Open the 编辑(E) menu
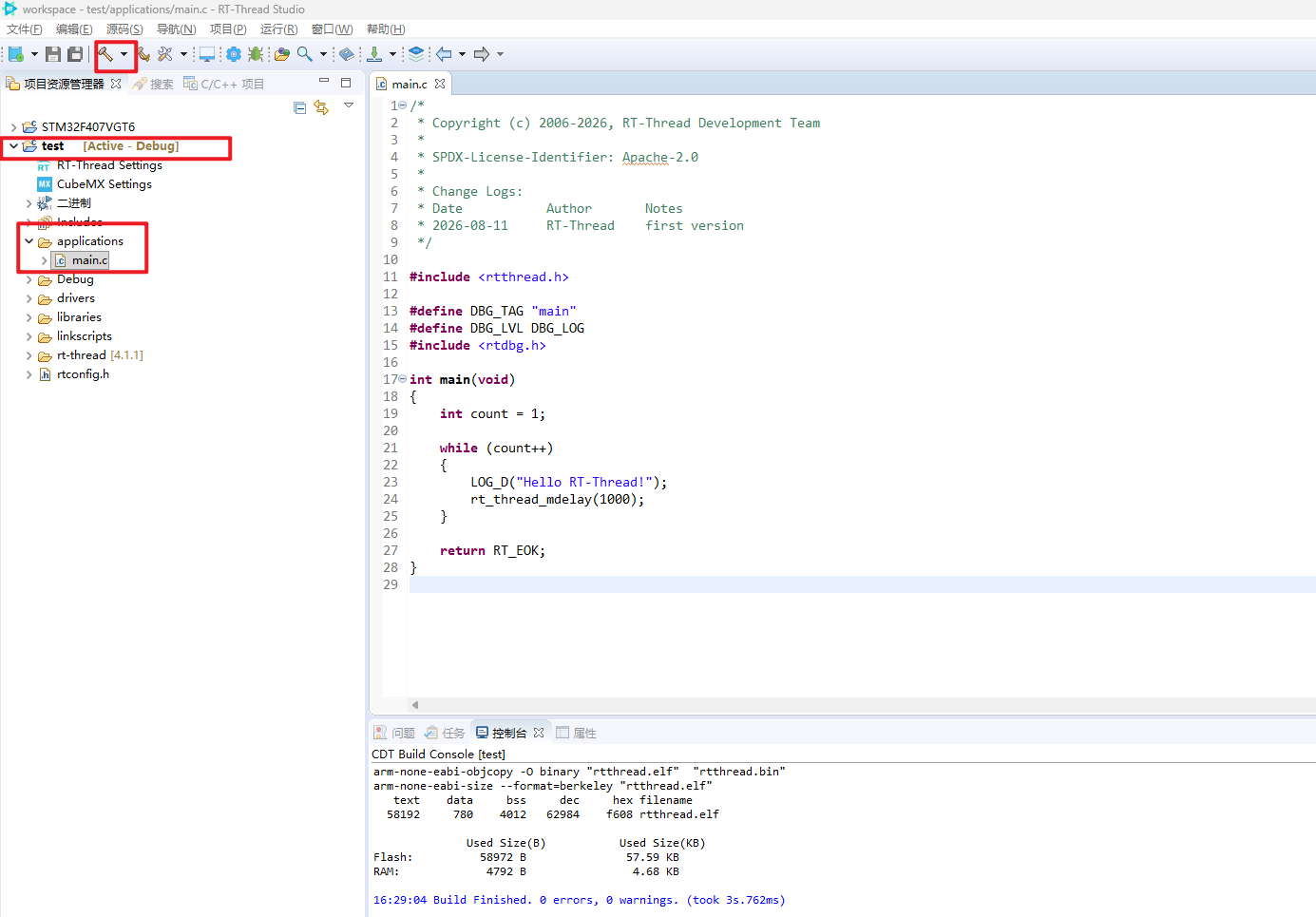 (74, 29)
